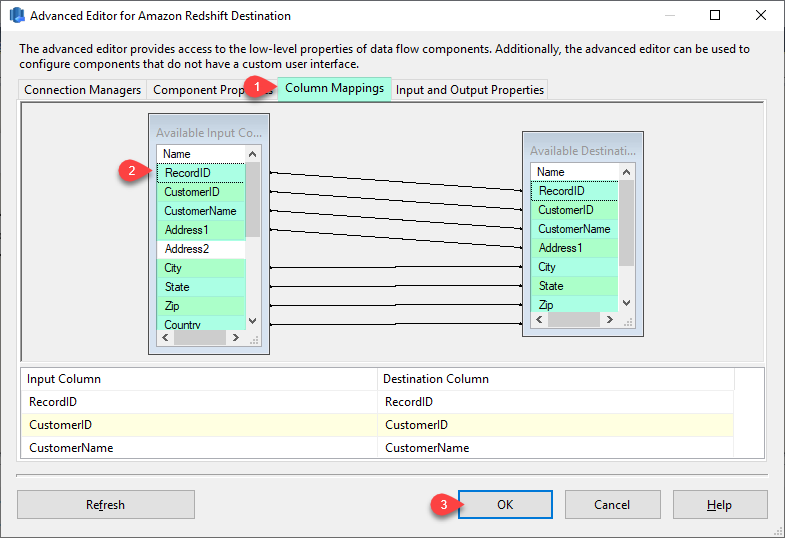Click Name header in destination columns list

click(x=575, y=172)
